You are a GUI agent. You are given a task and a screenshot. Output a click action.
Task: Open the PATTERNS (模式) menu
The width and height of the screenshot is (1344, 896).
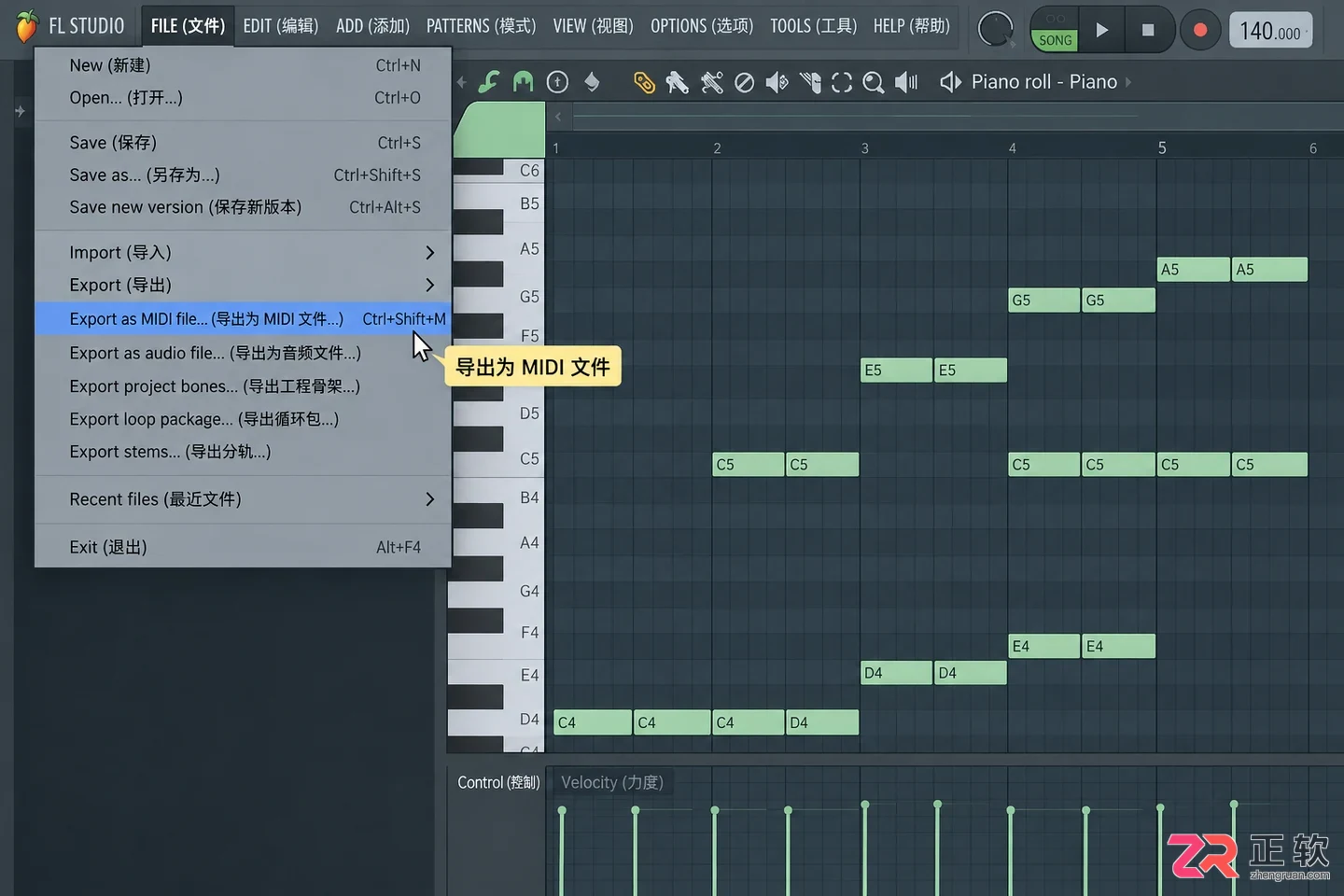pyautogui.click(x=482, y=26)
